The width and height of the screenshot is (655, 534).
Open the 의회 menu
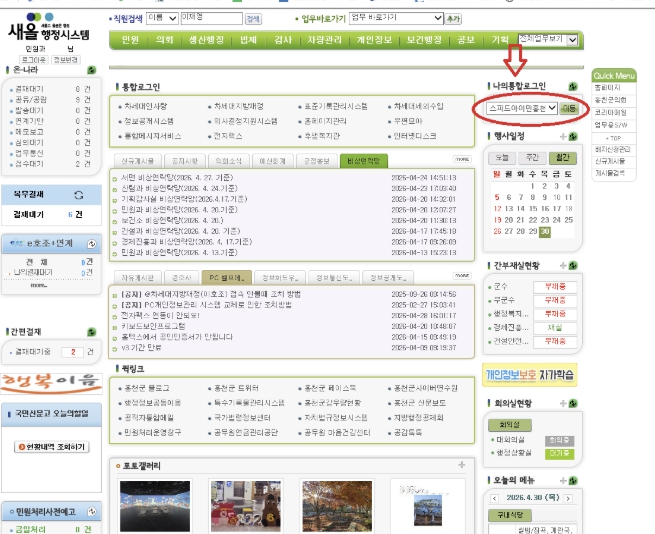(x=164, y=40)
